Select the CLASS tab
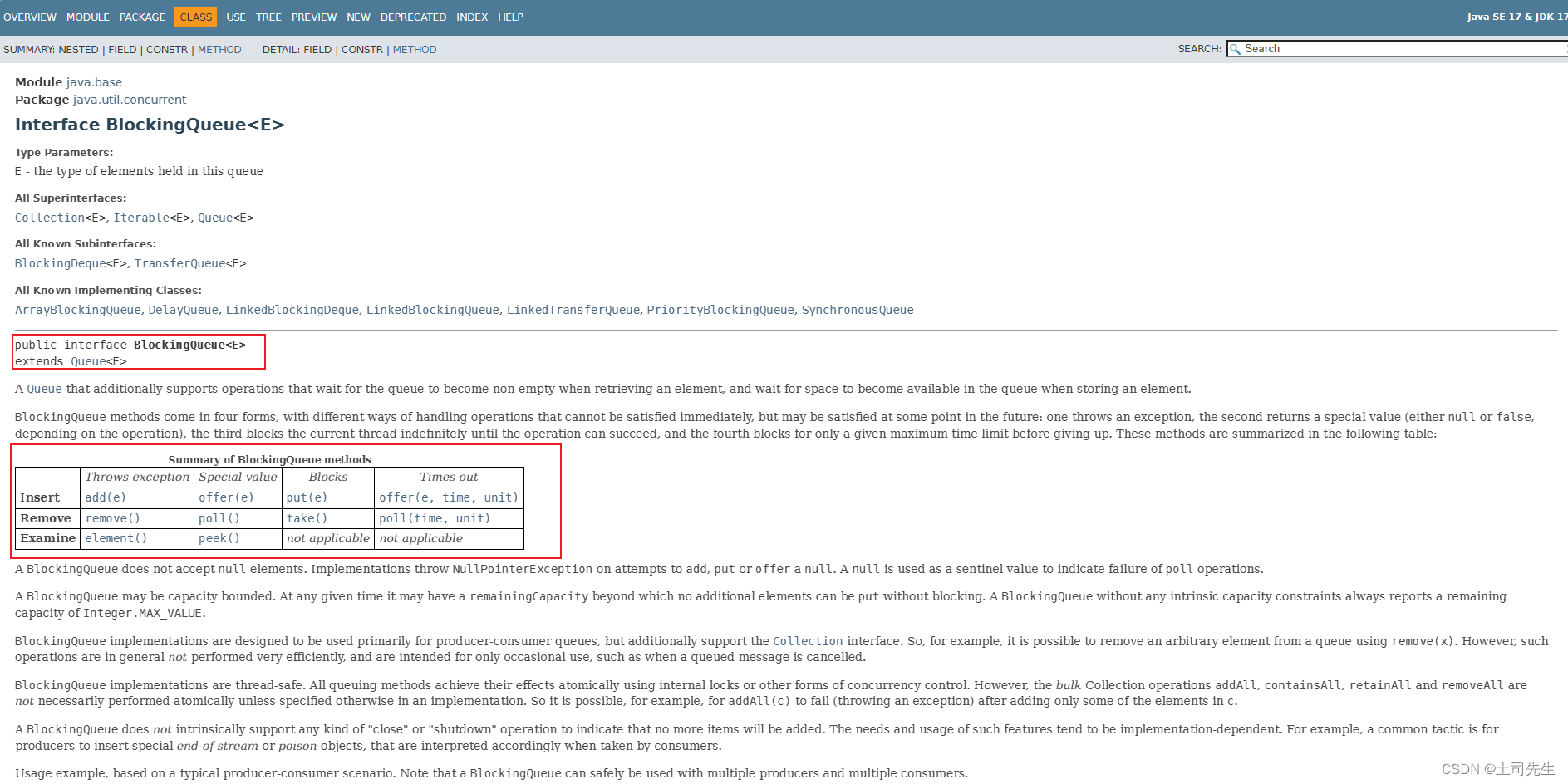The height and width of the screenshot is (784, 1568). (196, 17)
